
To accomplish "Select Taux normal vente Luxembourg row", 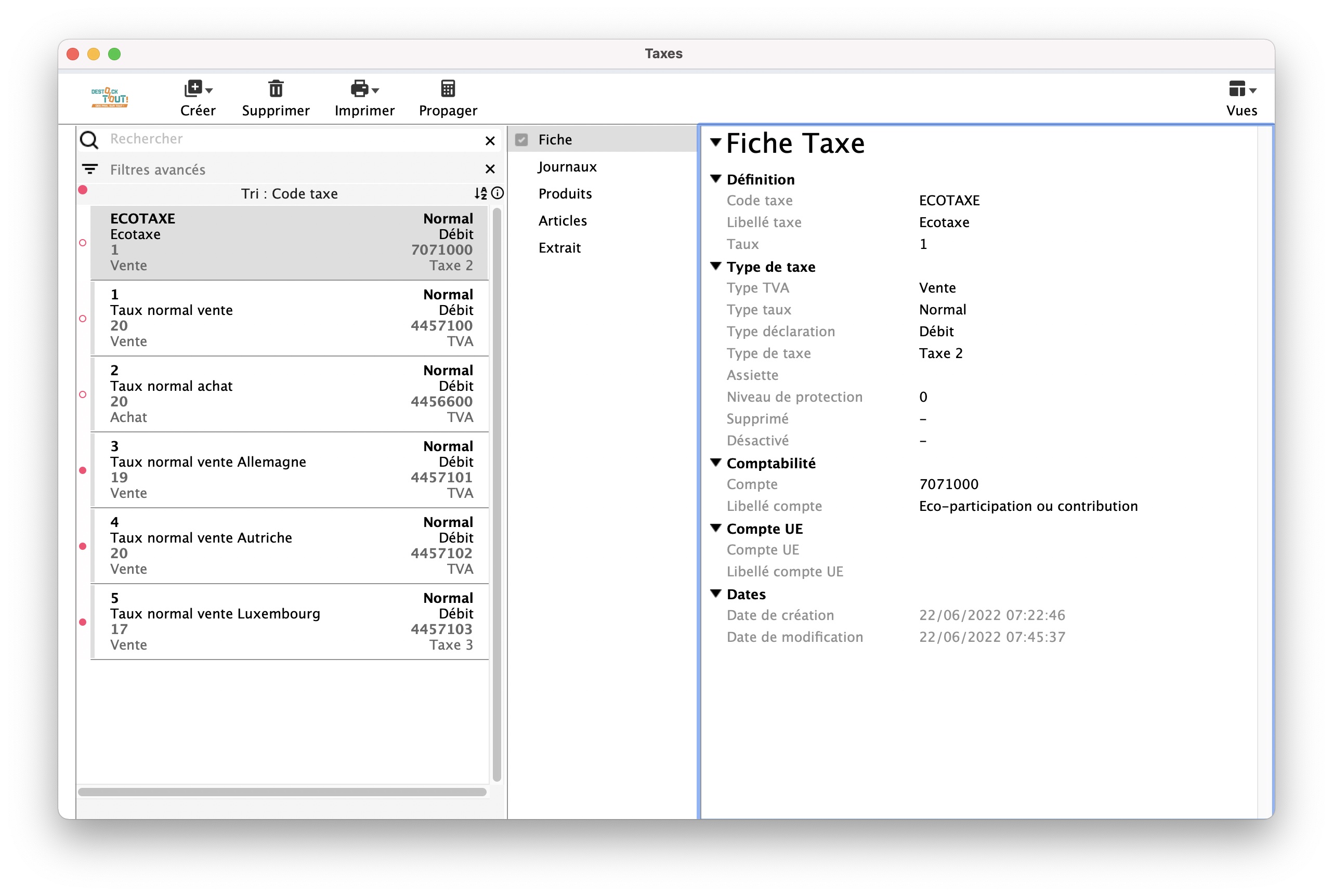I will 289,622.
